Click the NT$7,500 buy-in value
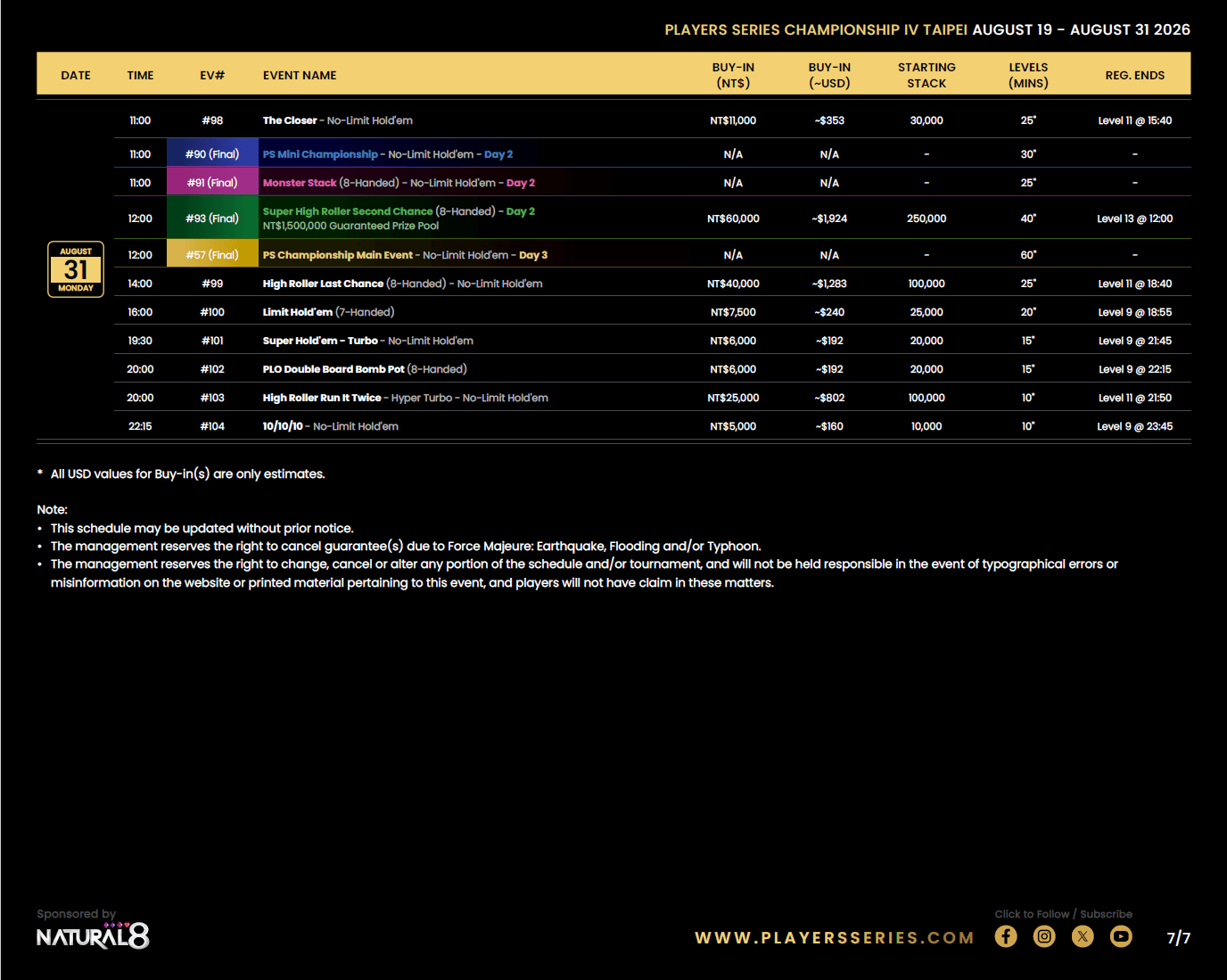Viewport: 1227px width, 980px height. pyautogui.click(x=733, y=312)
